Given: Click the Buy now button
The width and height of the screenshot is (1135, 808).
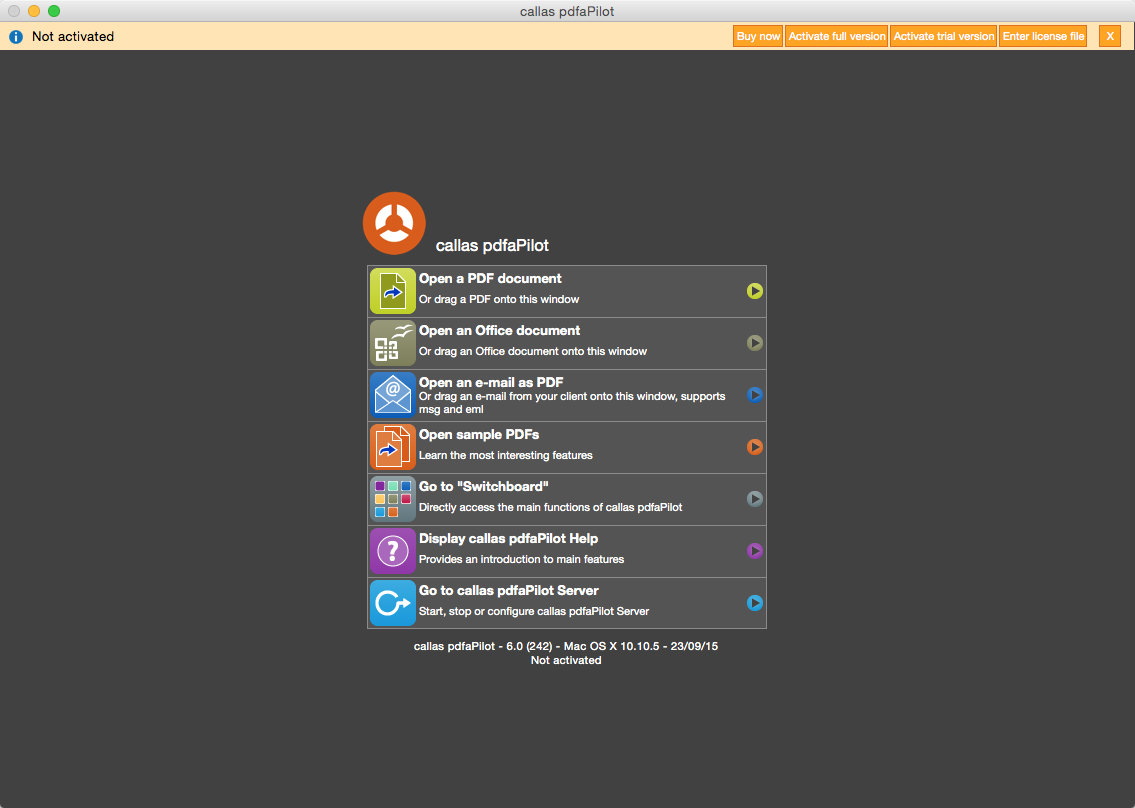Looking at the screenshot, I should coord(758,36).
